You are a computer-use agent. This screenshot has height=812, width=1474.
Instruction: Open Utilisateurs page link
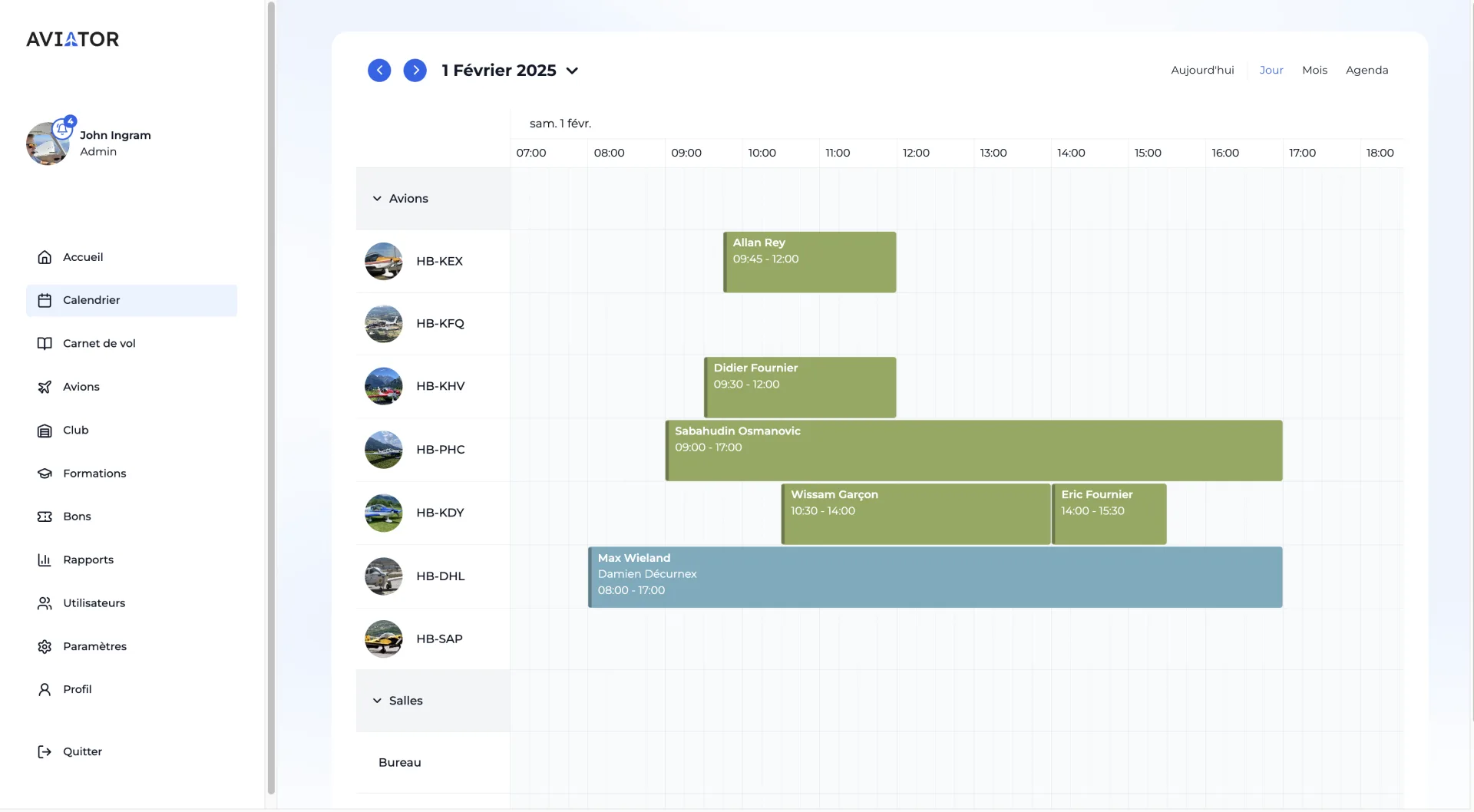[94, 603]
